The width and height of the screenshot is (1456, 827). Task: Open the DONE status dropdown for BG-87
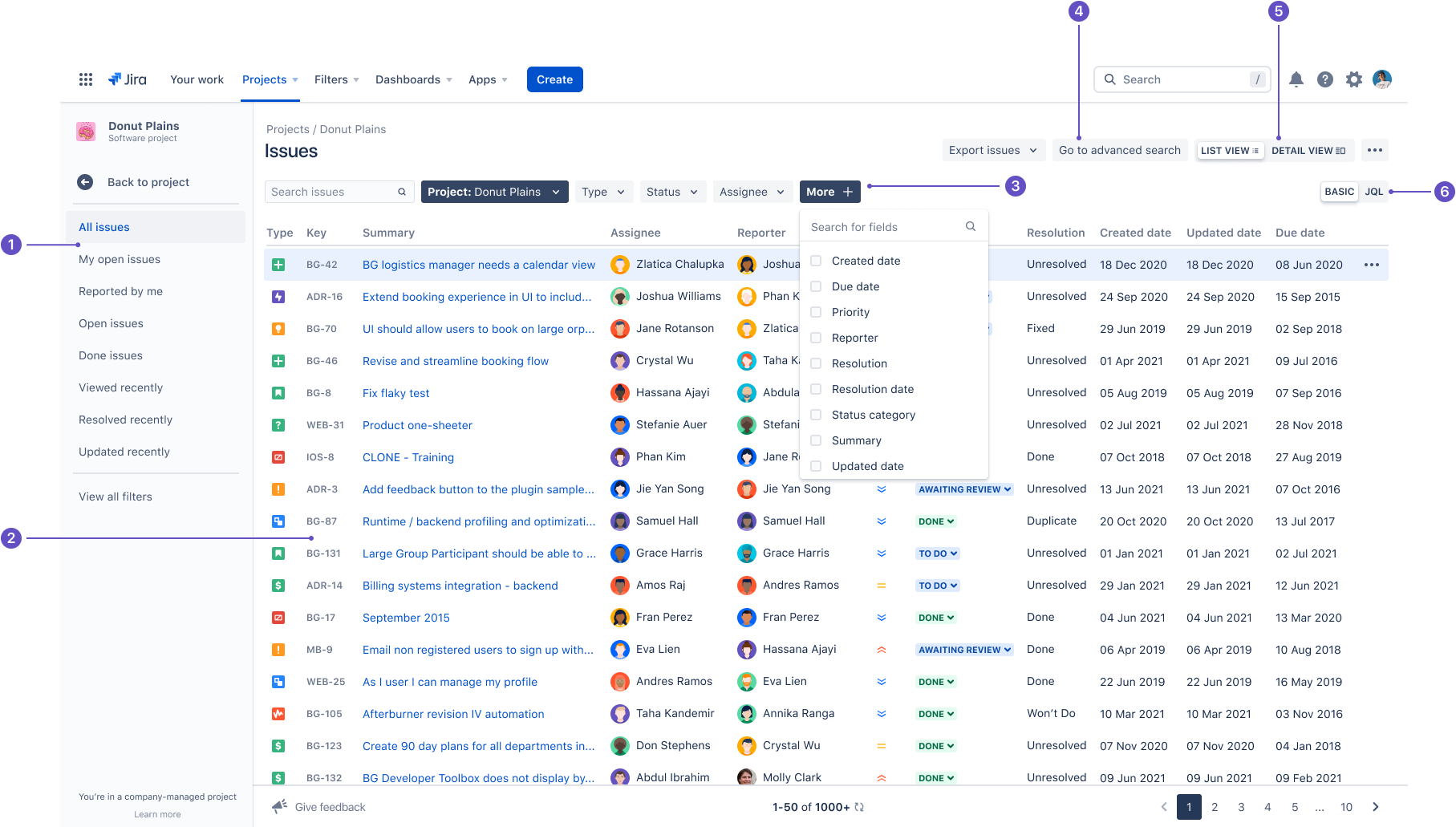(x=936, y=521)
